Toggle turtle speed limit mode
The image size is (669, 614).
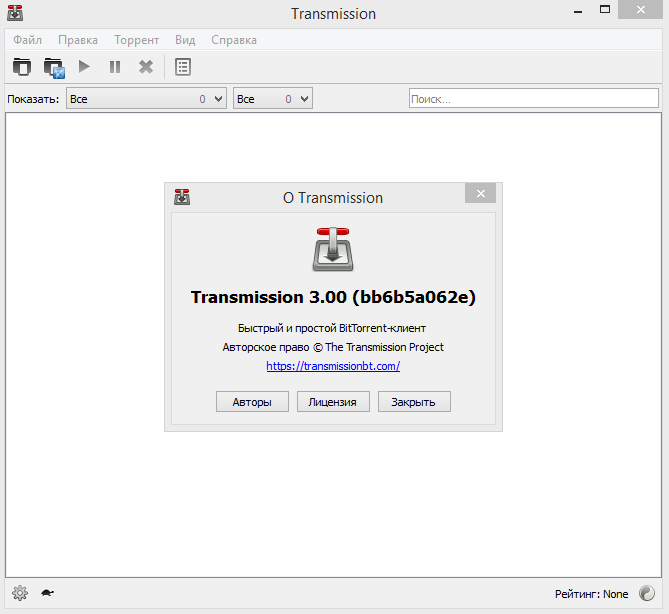point(47,593)
